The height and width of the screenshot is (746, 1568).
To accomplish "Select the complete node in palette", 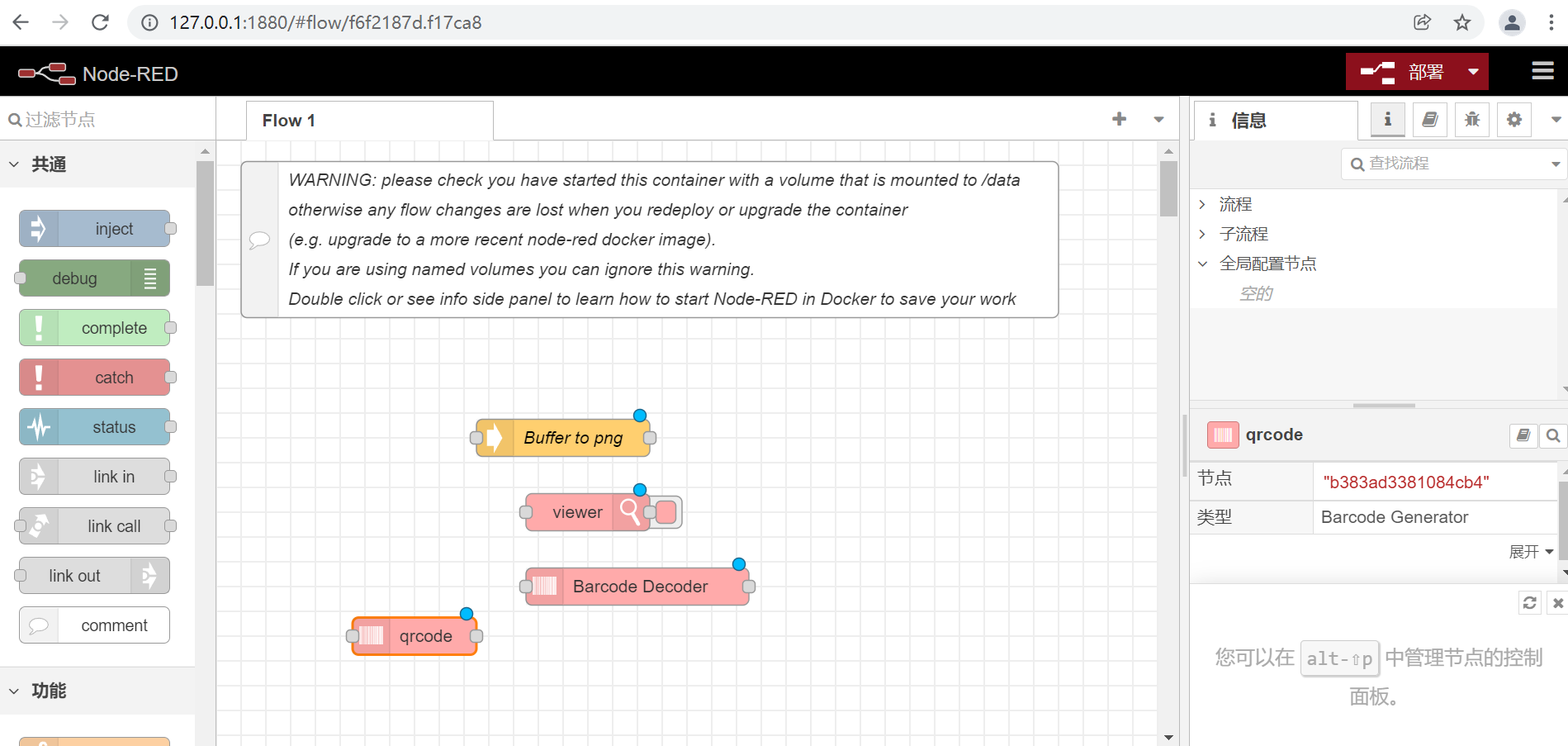I will tap(95, 328).
